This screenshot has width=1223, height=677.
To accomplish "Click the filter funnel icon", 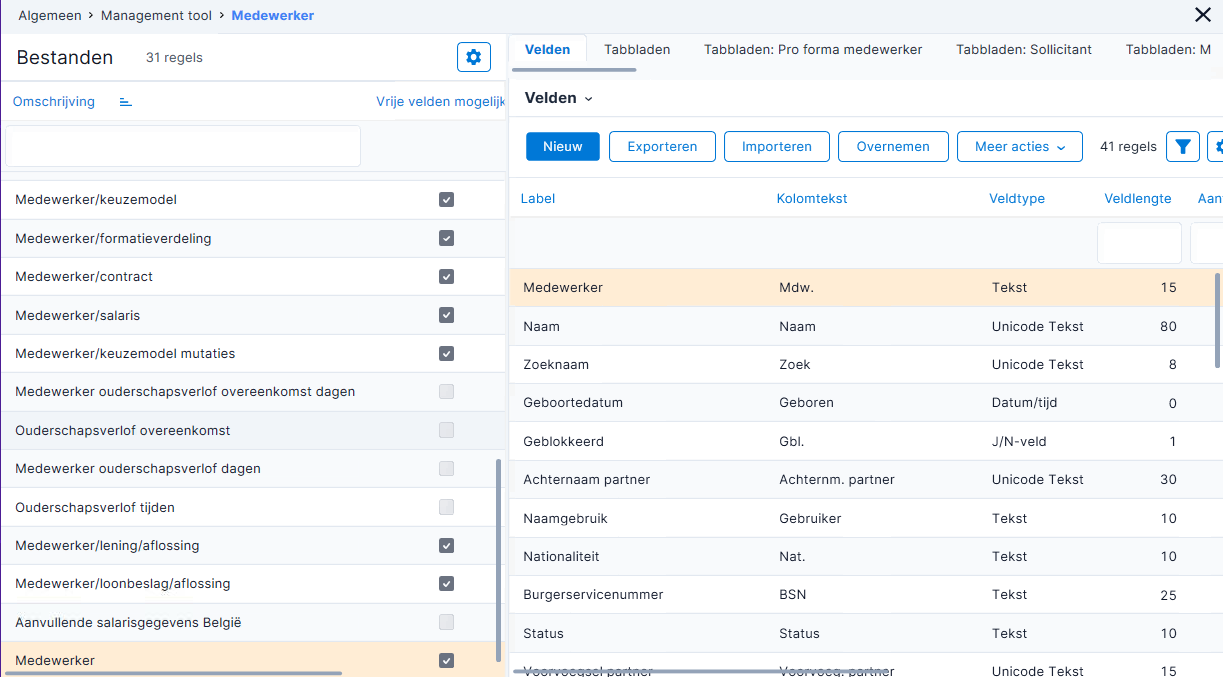I will point(1183,146).
